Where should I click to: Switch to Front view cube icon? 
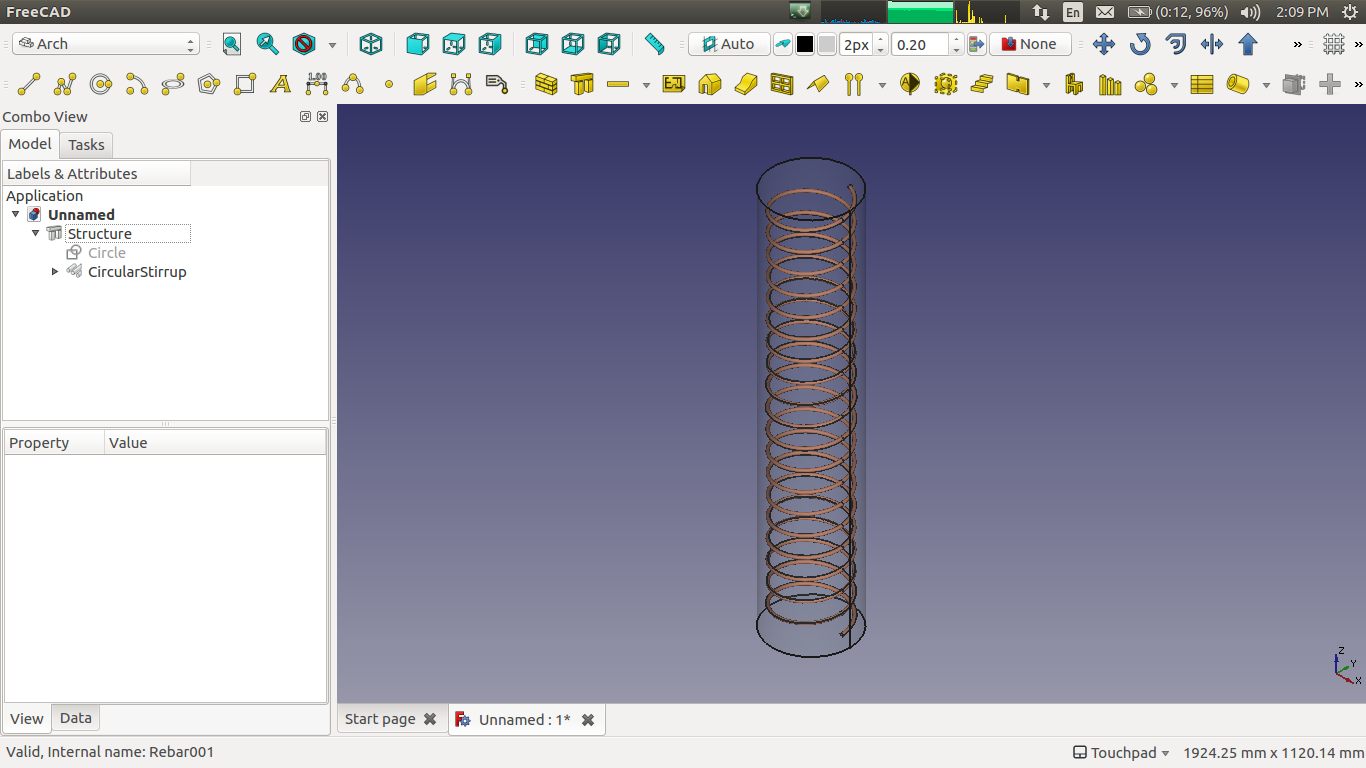pyautogui.click(x=418, y=44)
